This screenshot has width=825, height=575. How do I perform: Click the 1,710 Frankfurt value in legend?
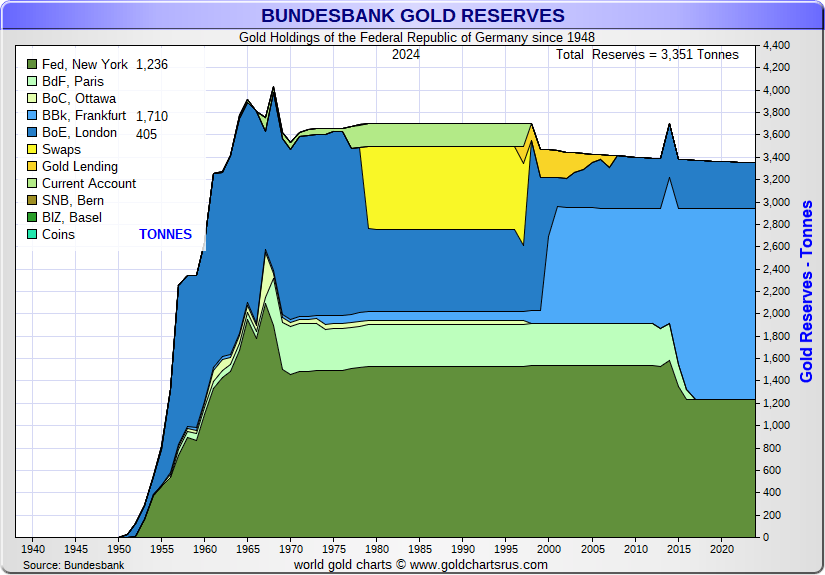[x=151, y=116]
